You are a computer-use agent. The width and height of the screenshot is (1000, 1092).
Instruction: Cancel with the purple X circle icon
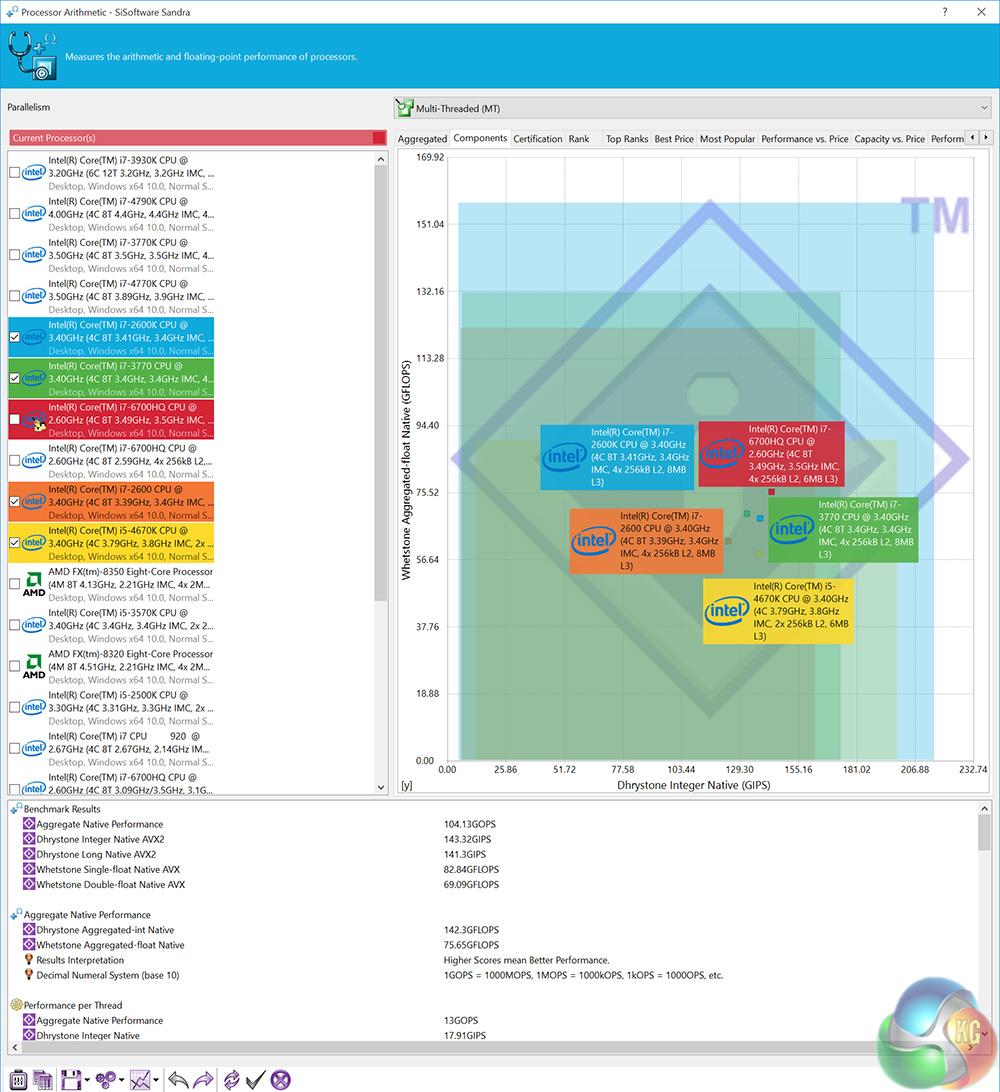point(281,1080)
